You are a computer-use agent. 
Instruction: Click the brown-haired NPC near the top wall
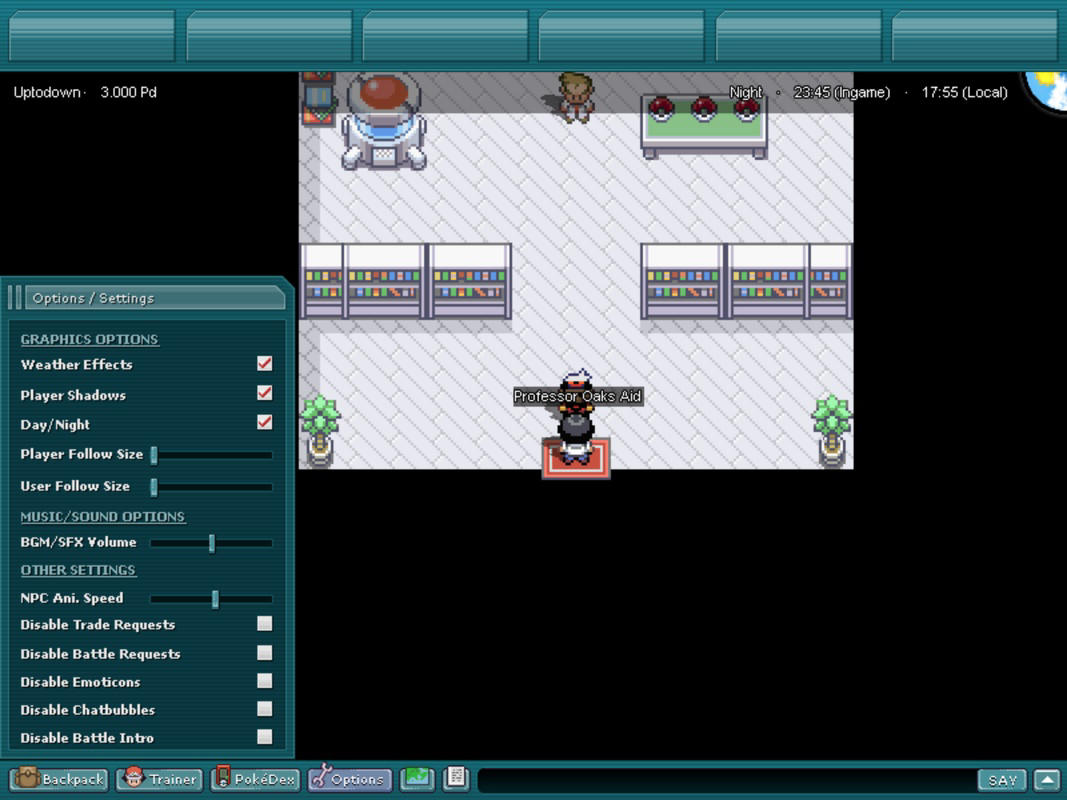point(576,98)
